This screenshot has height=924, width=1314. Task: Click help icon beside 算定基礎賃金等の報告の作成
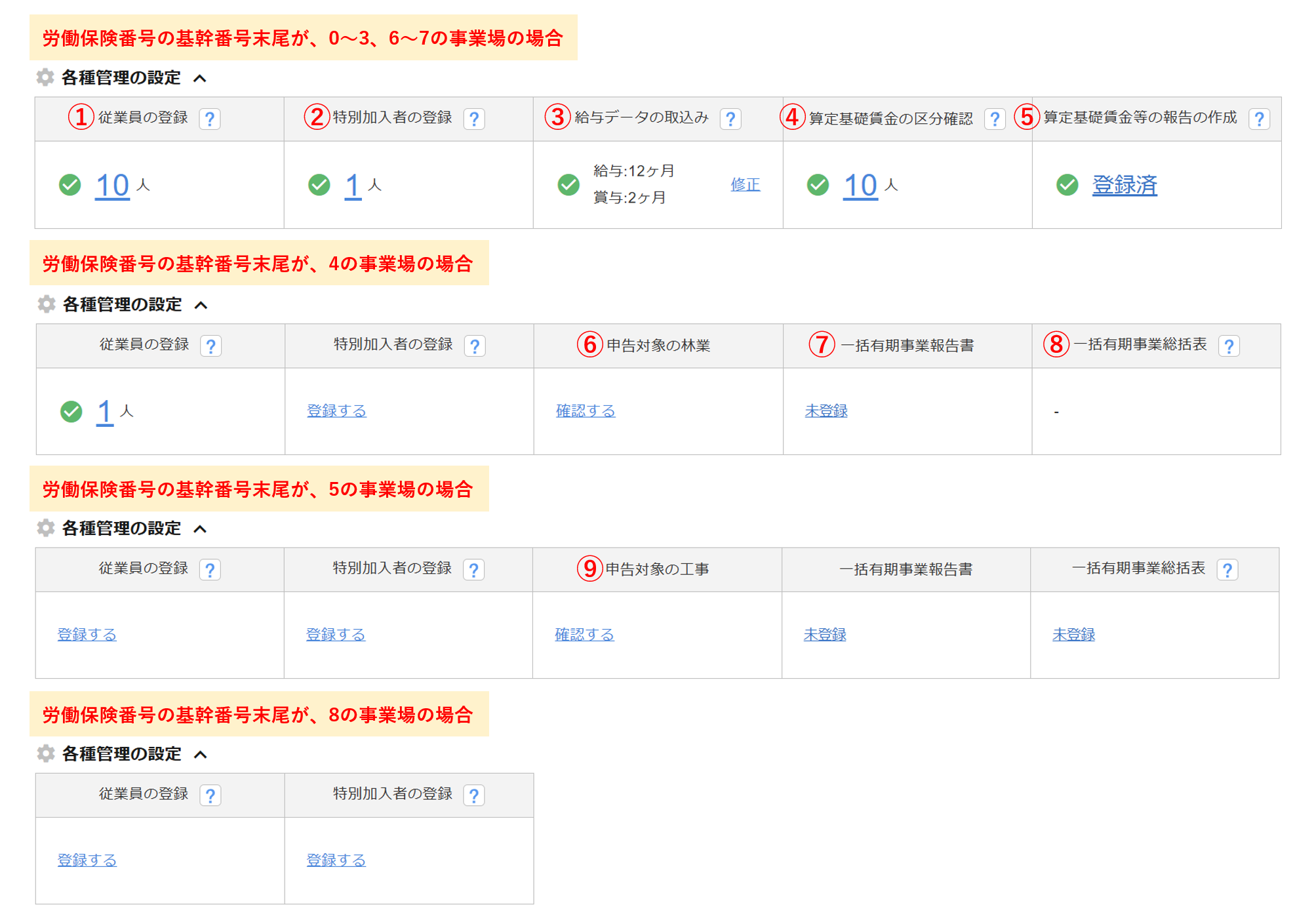1259,119
